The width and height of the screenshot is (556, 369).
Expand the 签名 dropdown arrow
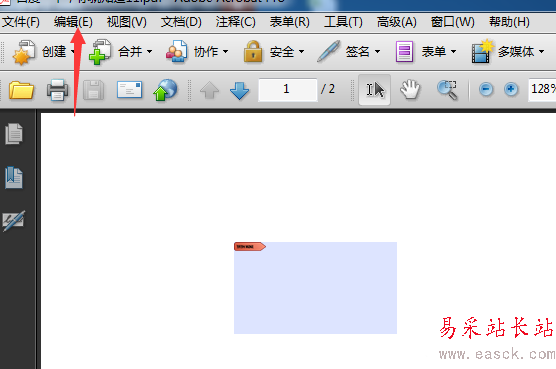(x=377, y=52)
